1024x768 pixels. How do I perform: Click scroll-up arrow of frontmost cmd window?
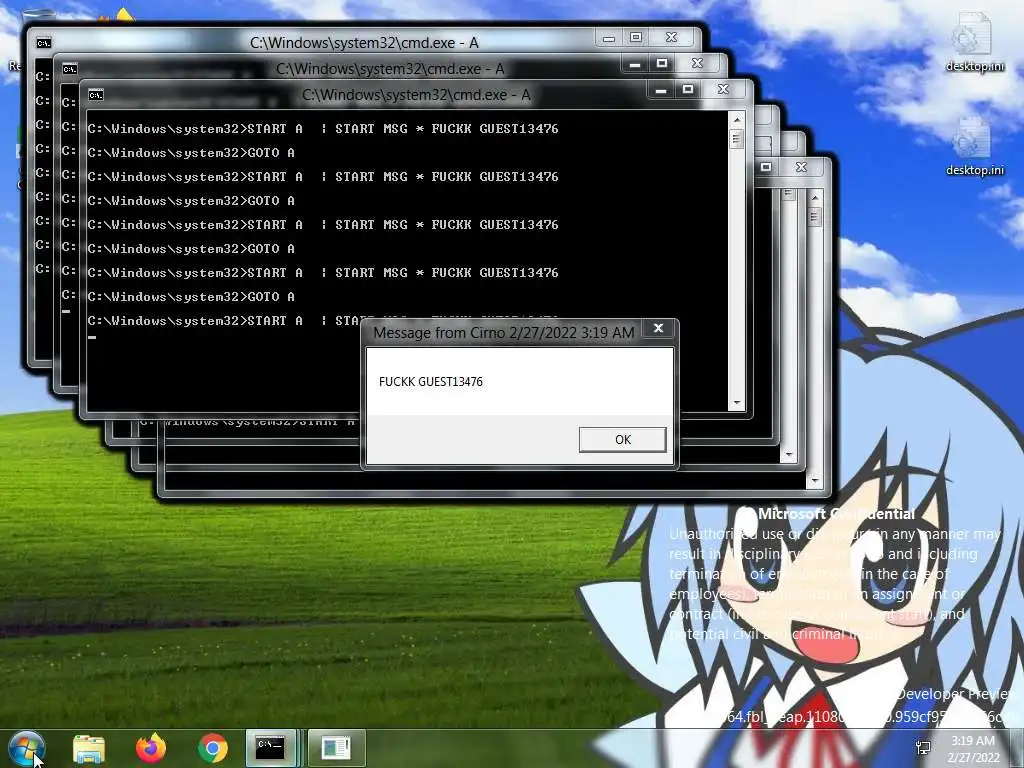click(737, 120)
